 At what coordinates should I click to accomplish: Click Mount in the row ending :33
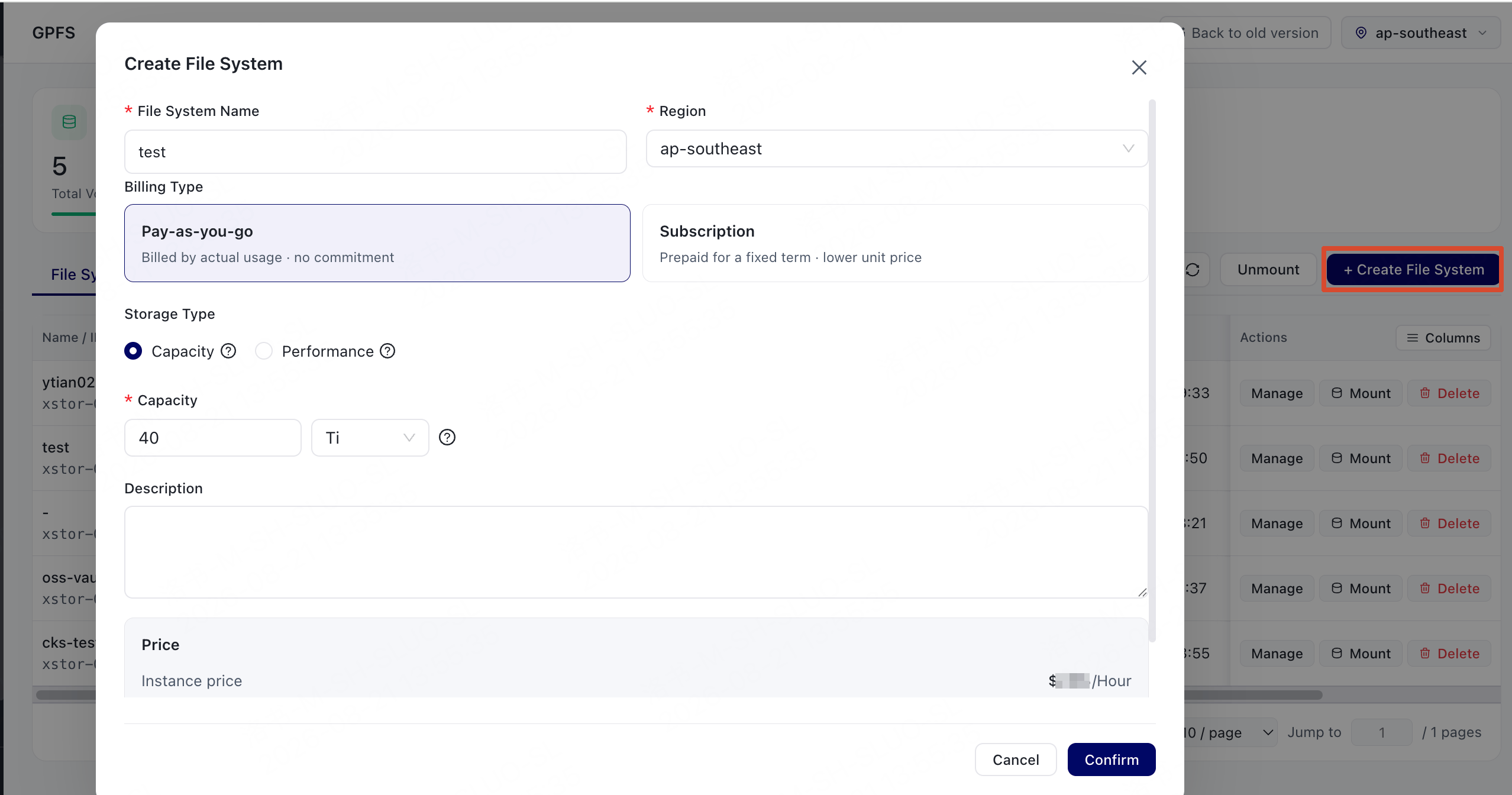(x=1361, y=393)
